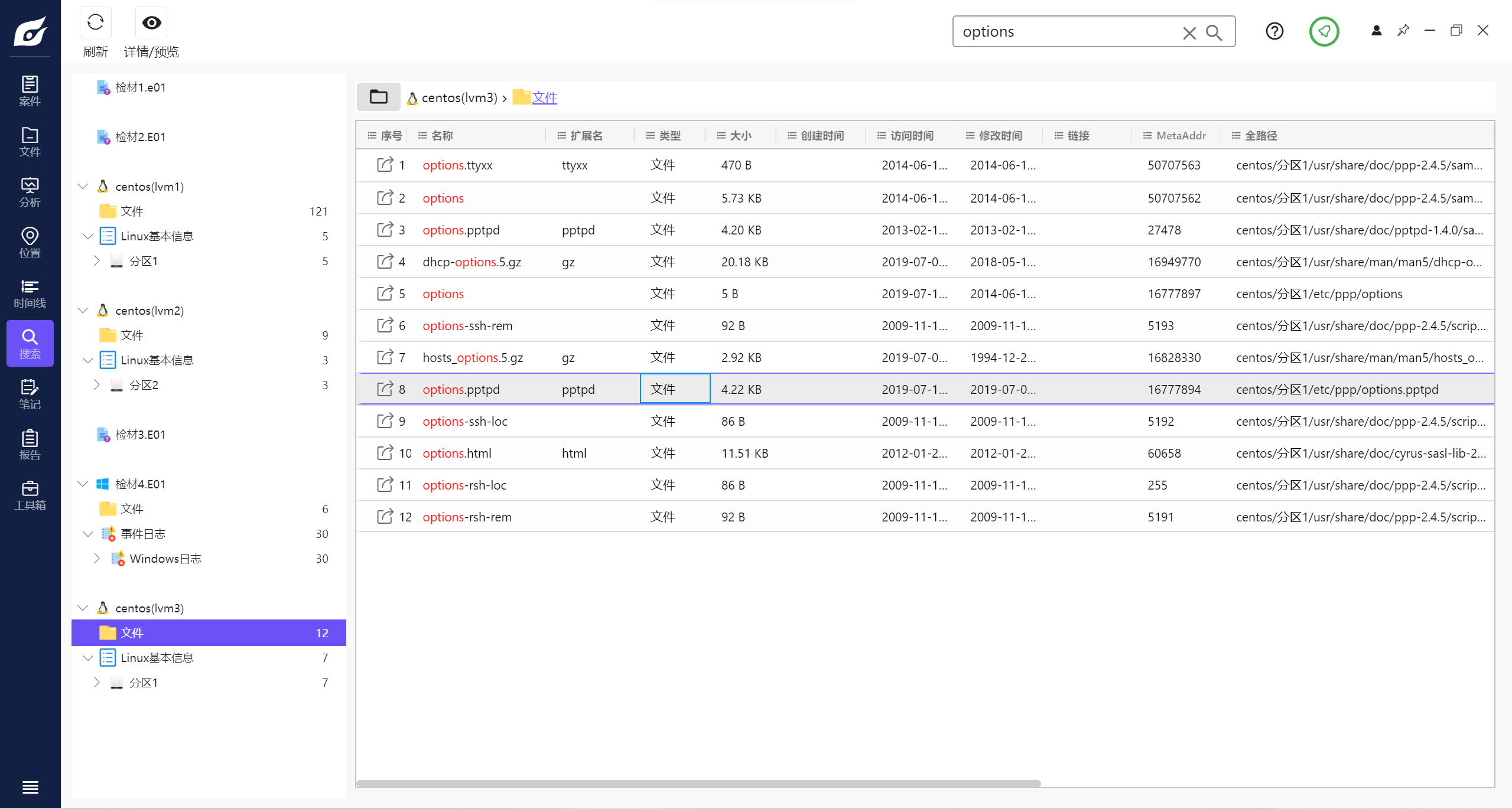Viewport: 1512px width, 809px height.
Task: Click the export icon on row 10 options.html
Action: [x=385, y=453]
